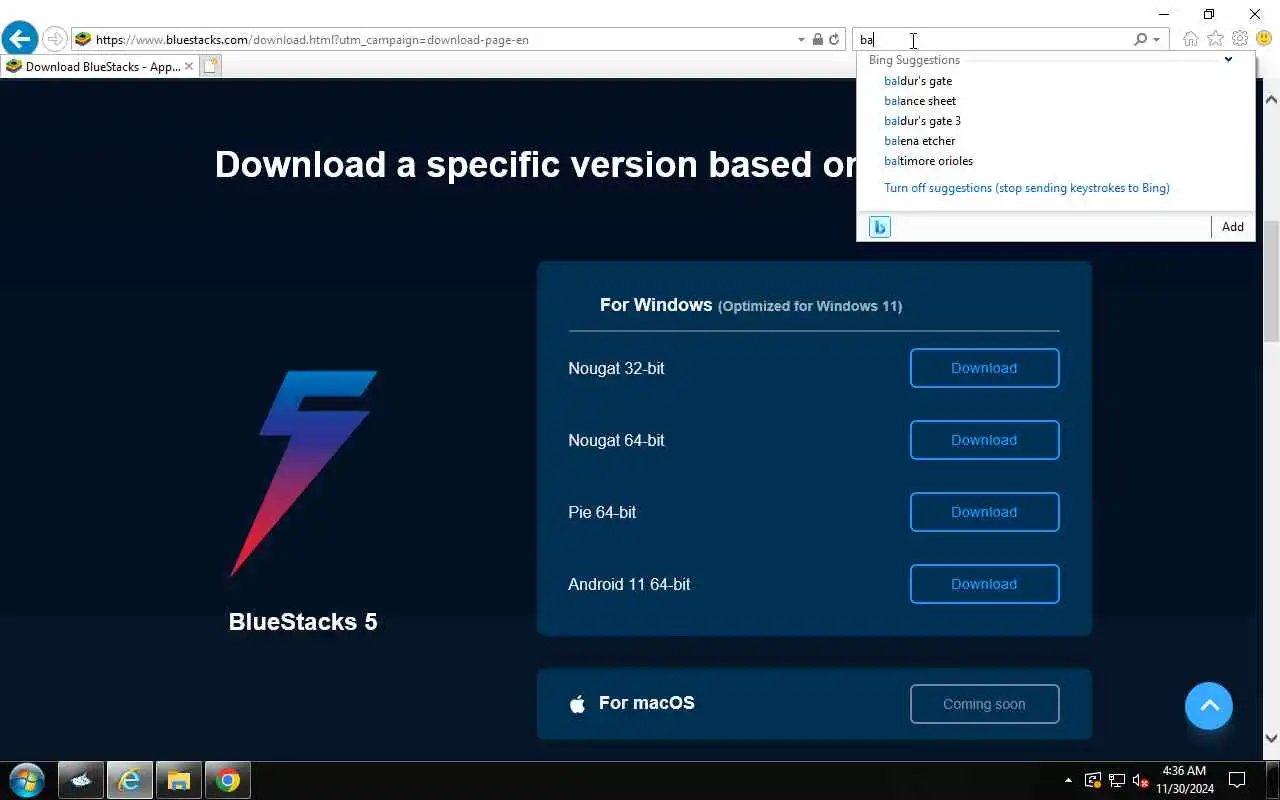The image size is (1280, 800).
Task: Click 'For Windows' section heading
Action: pos(656,305)
